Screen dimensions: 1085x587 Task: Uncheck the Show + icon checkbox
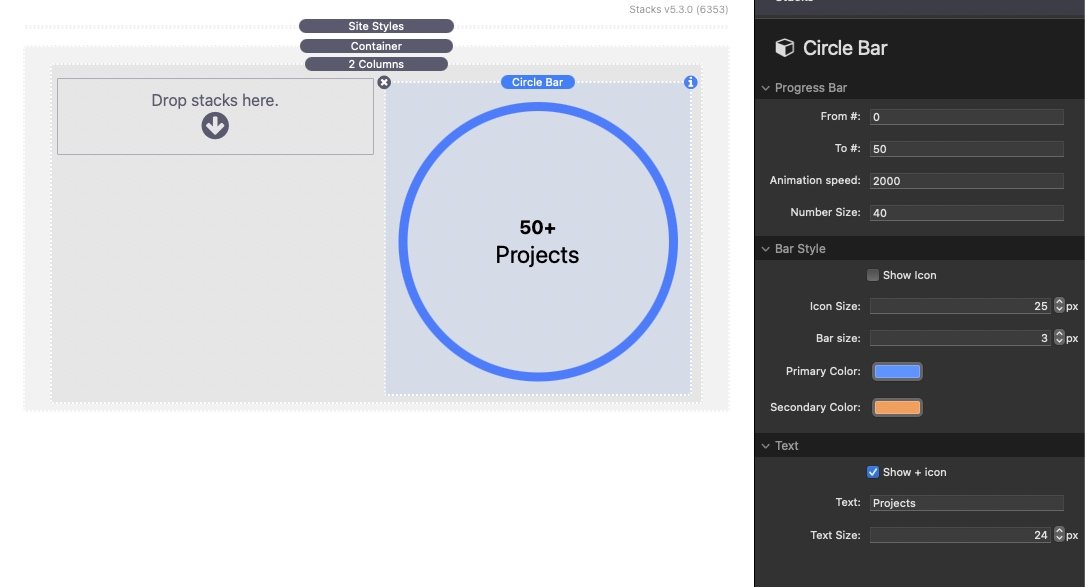point(873,472)
